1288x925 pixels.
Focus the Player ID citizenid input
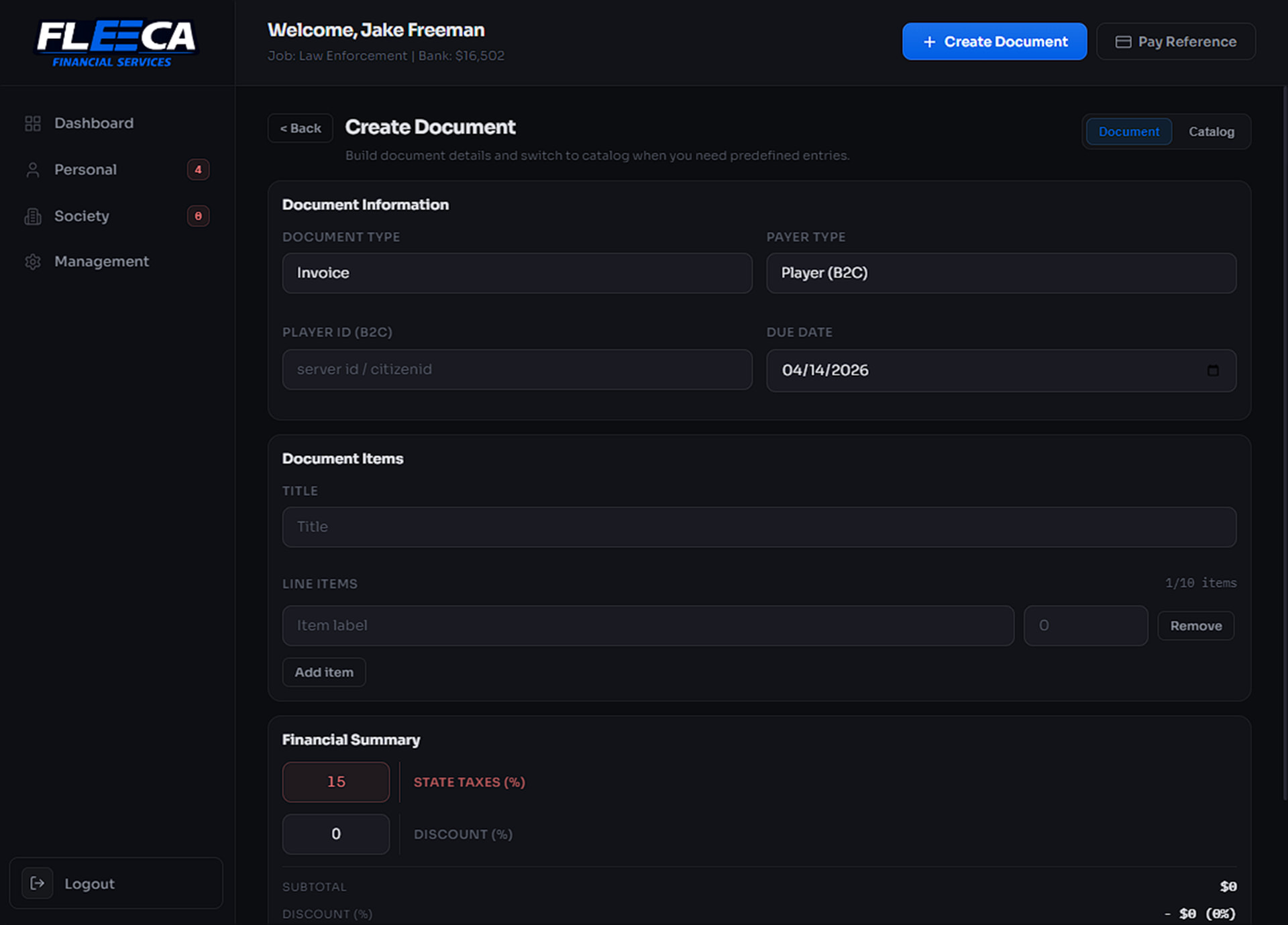click(517, 370)
